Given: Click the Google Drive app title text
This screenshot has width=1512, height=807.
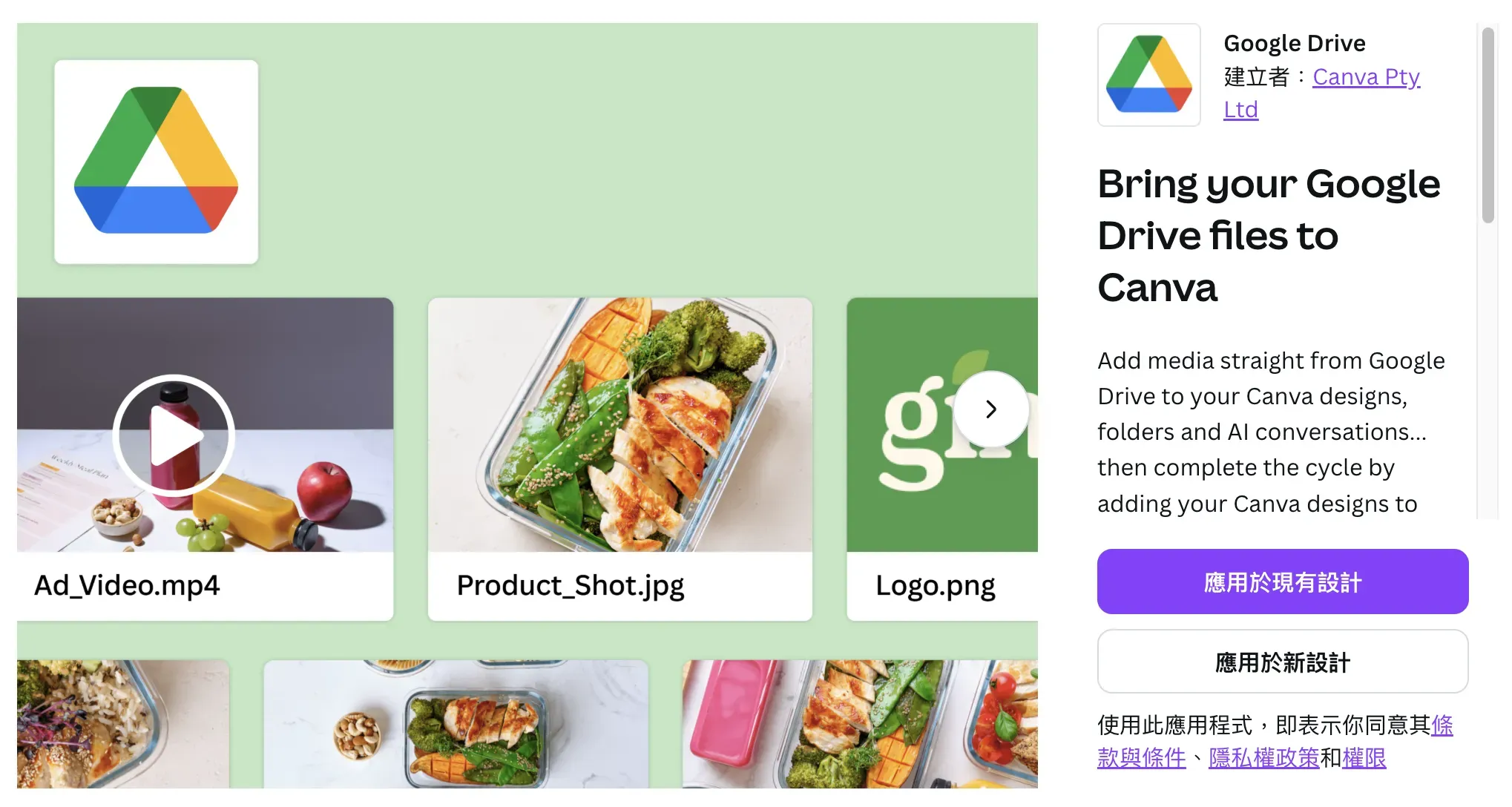Looking at the screenshot, I should (x=1295, y=43).
